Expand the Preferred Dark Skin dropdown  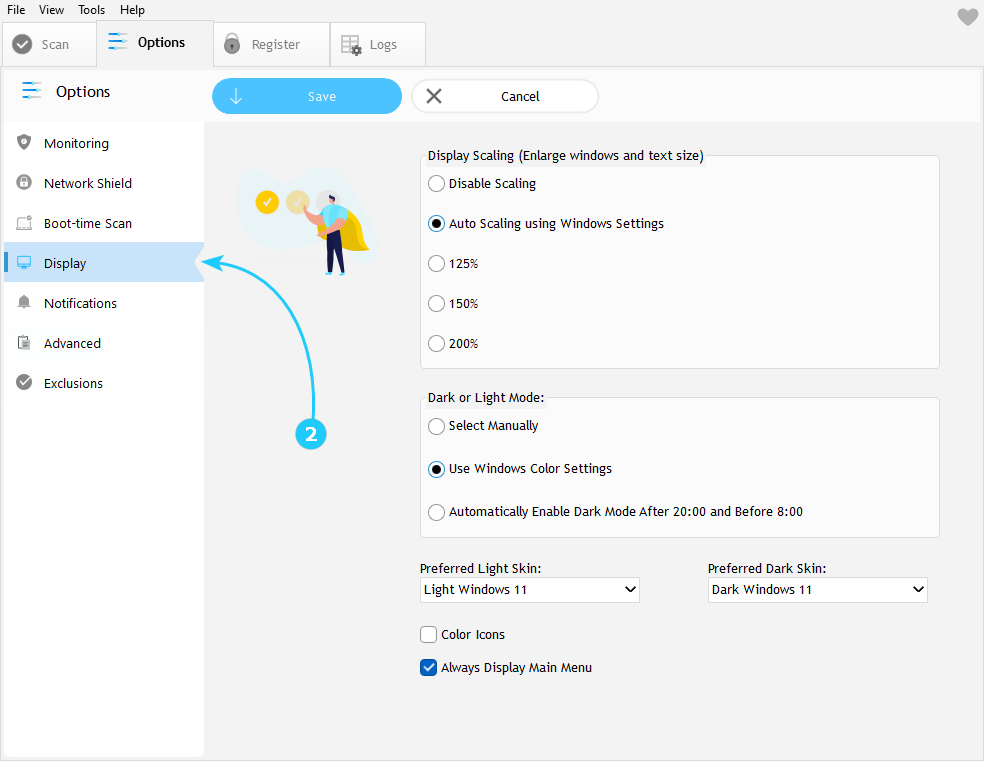[x=817, y=590]
